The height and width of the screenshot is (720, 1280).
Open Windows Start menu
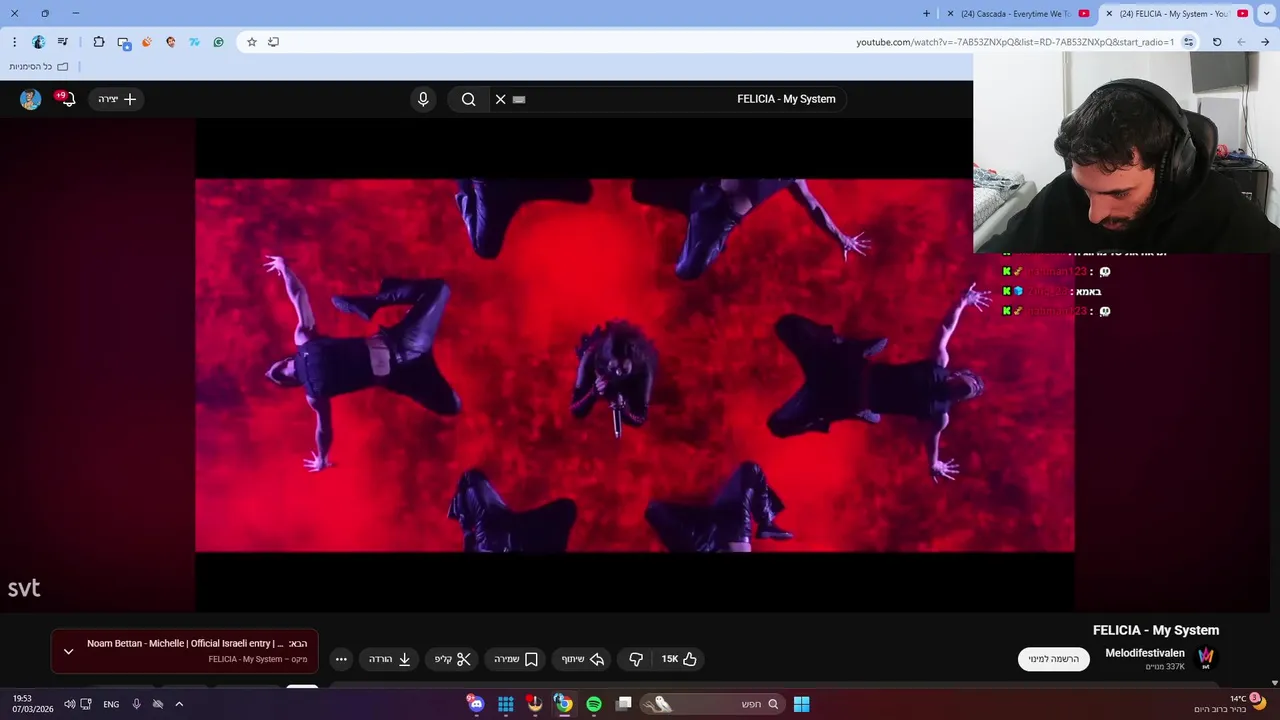point(802,704)
